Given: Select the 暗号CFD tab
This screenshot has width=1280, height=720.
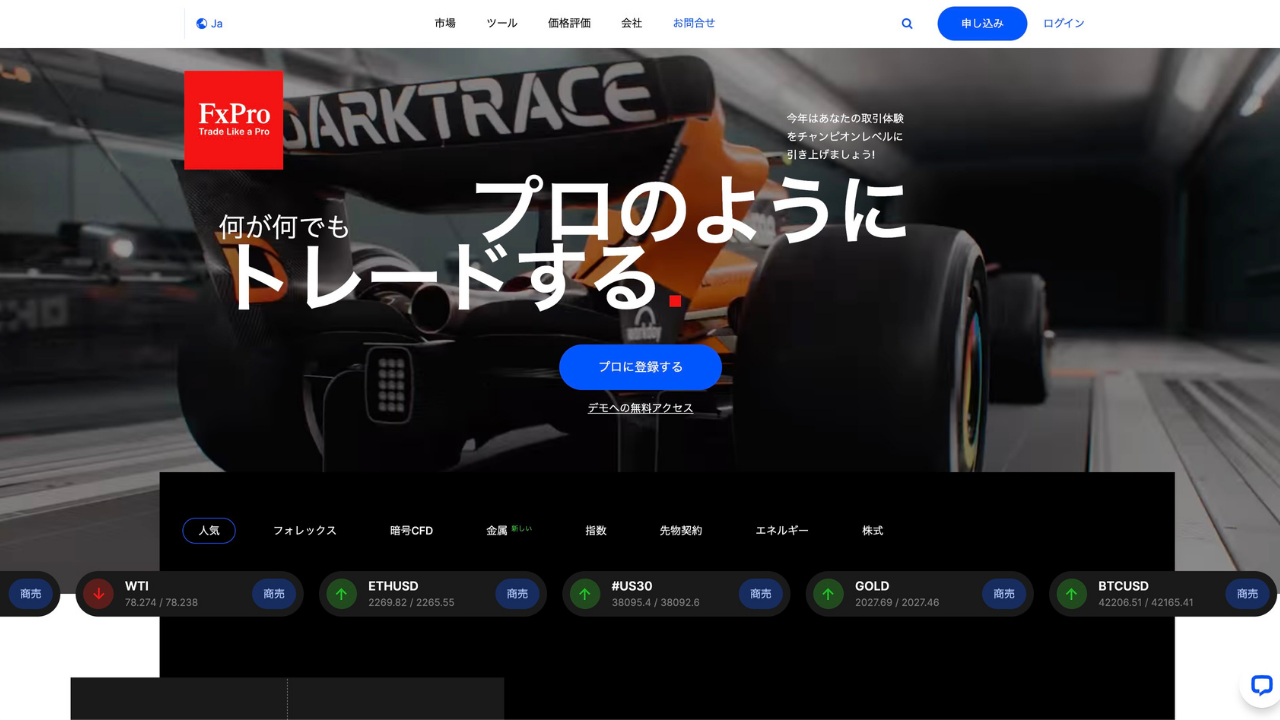Looking at the screenshot, I should pos(411,531).
